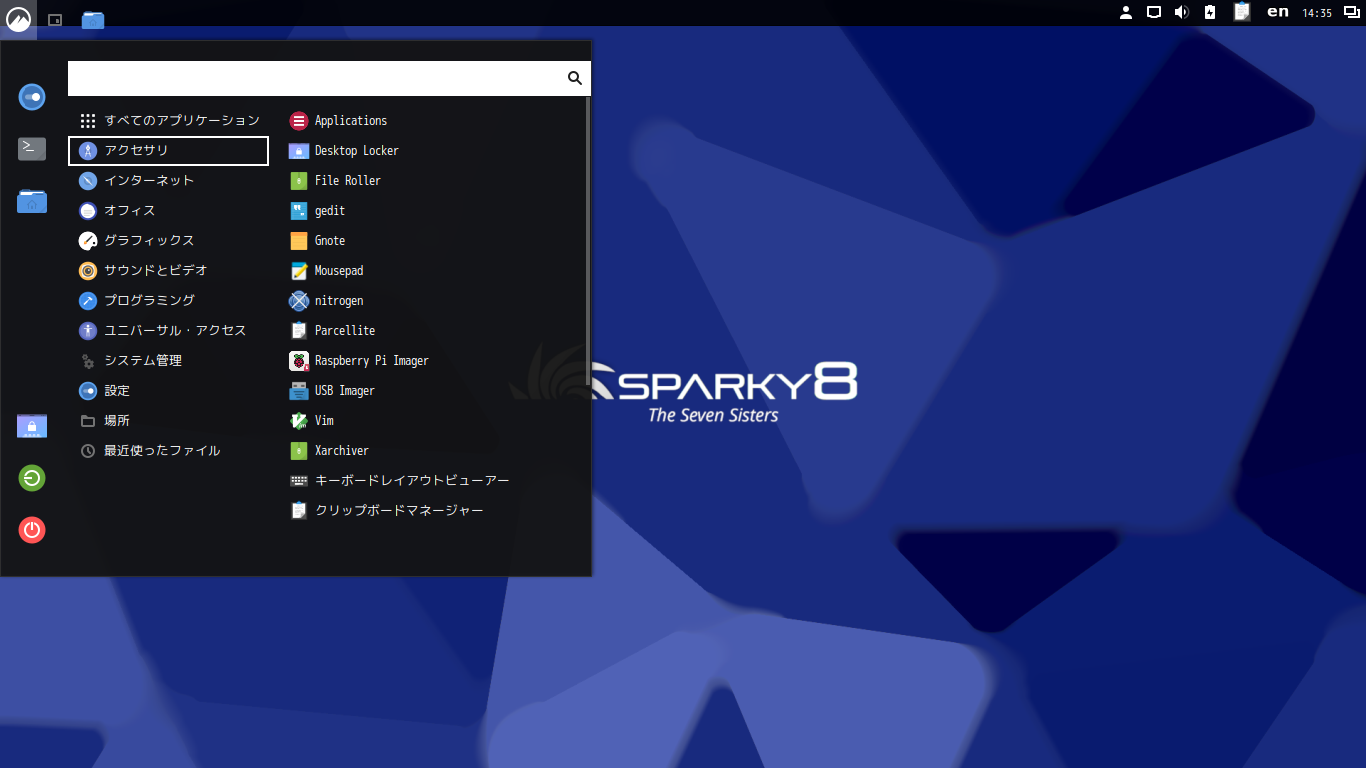The image size is (1366, 768).
Task: Open the インターネット category
Action: coord(168,180)
